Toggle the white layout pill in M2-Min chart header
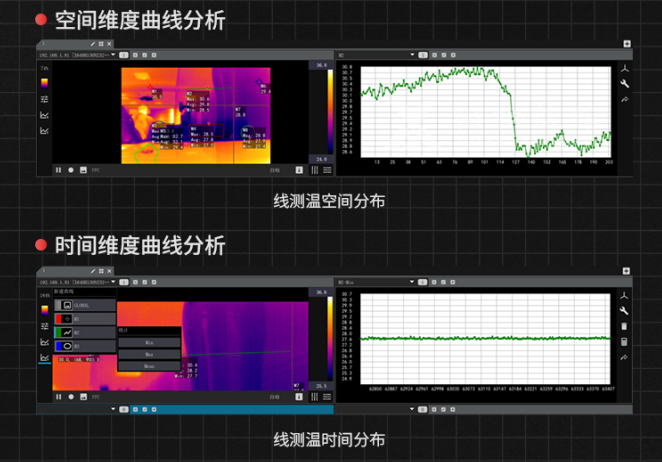This screenshot has height=462, width=662. [423, 282]
